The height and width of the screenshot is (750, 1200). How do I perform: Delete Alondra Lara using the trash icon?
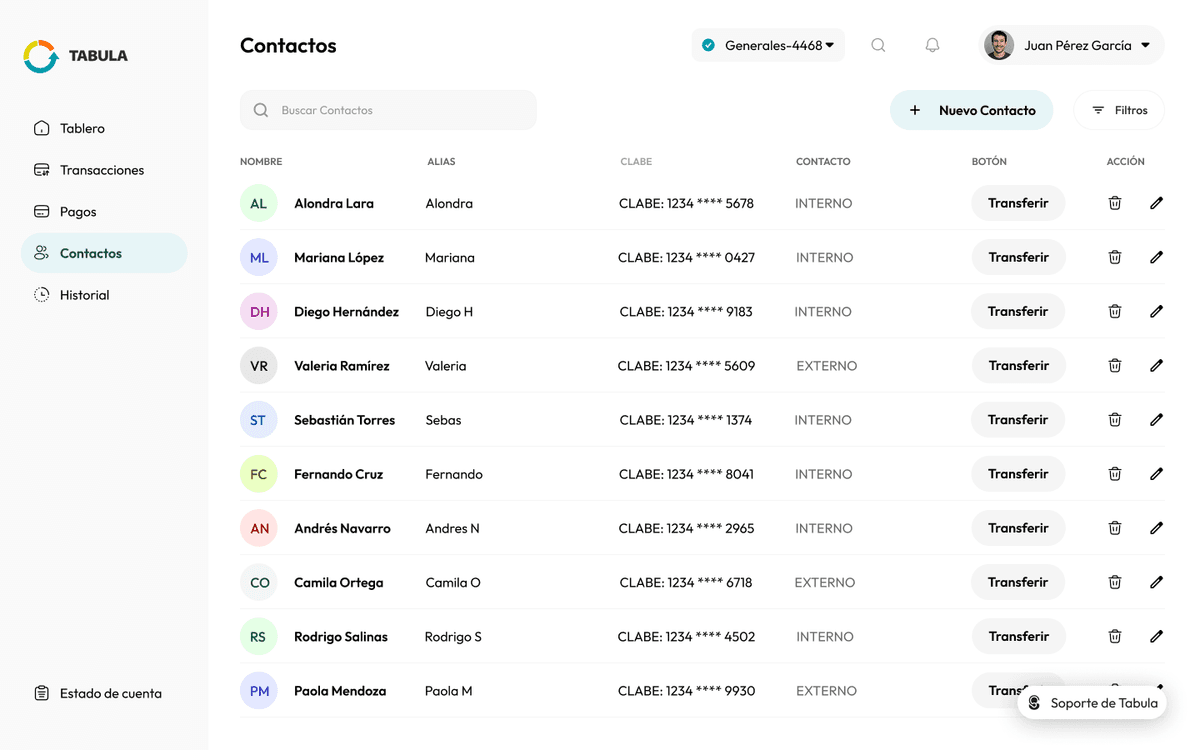pos(1115,203)
